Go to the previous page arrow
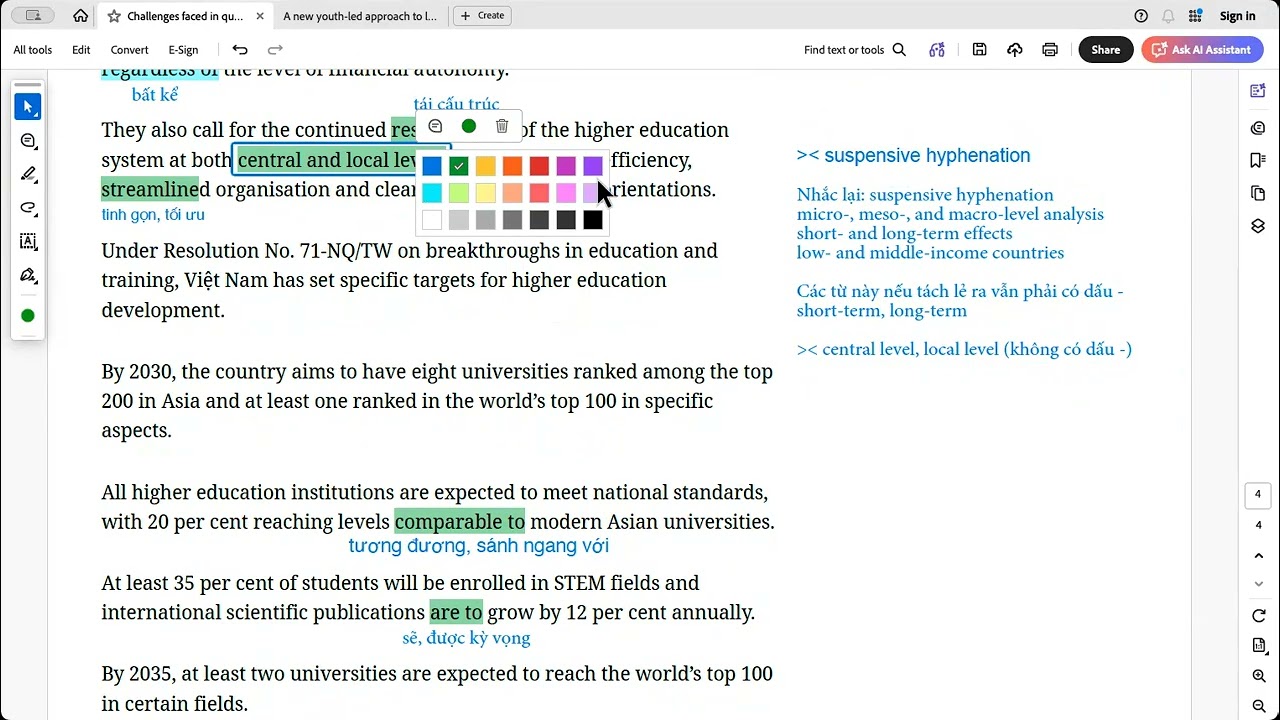The width and height of the screenshot is (1280, 720). click(x=1259, y=556)
